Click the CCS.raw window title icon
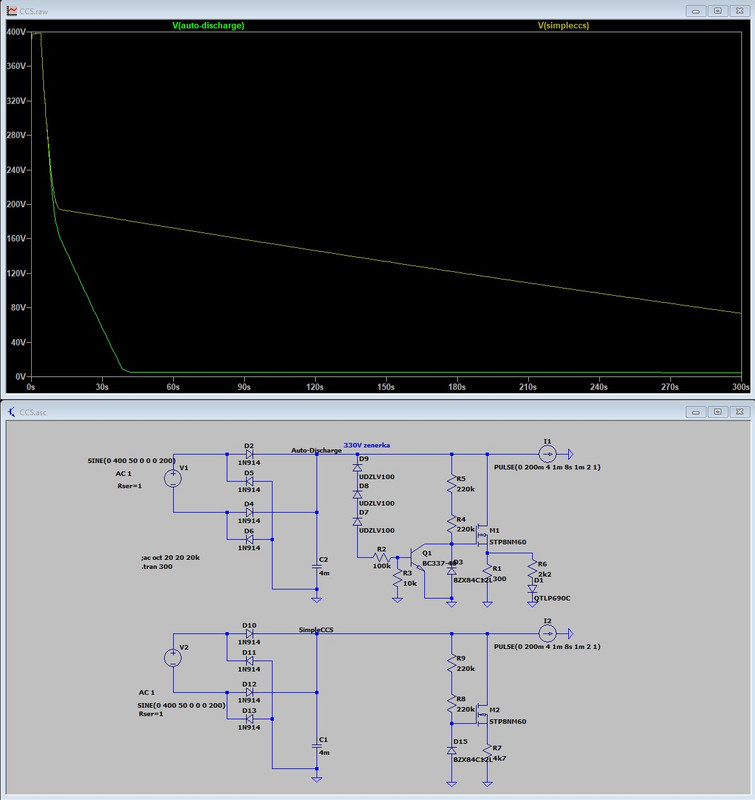Image resolution: width=755 pixels, height=800 pixels. (11, 11)
